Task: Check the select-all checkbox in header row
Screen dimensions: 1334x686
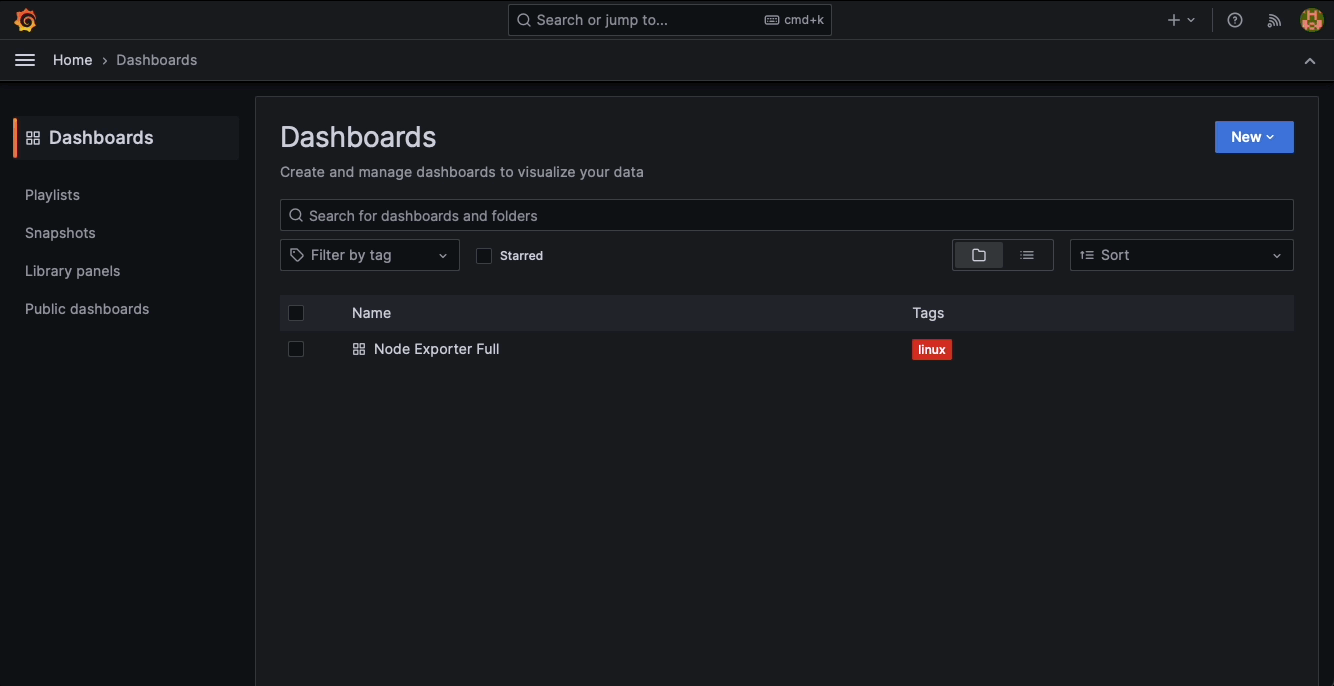Action: click(296, 313)
